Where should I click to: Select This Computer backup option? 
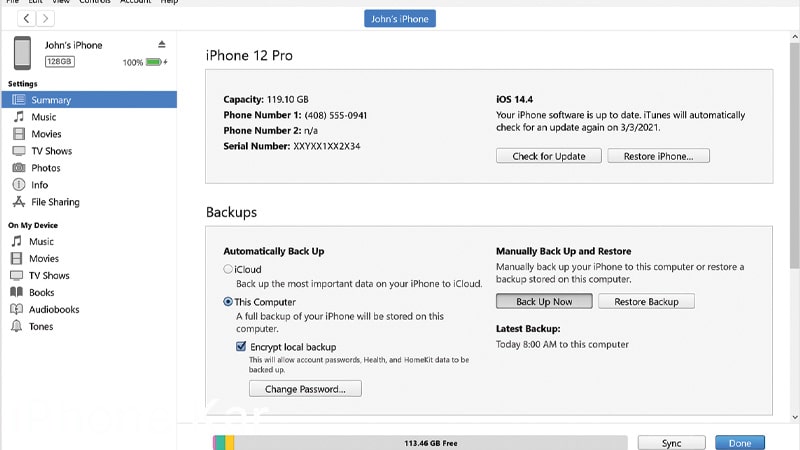point(228,302)
